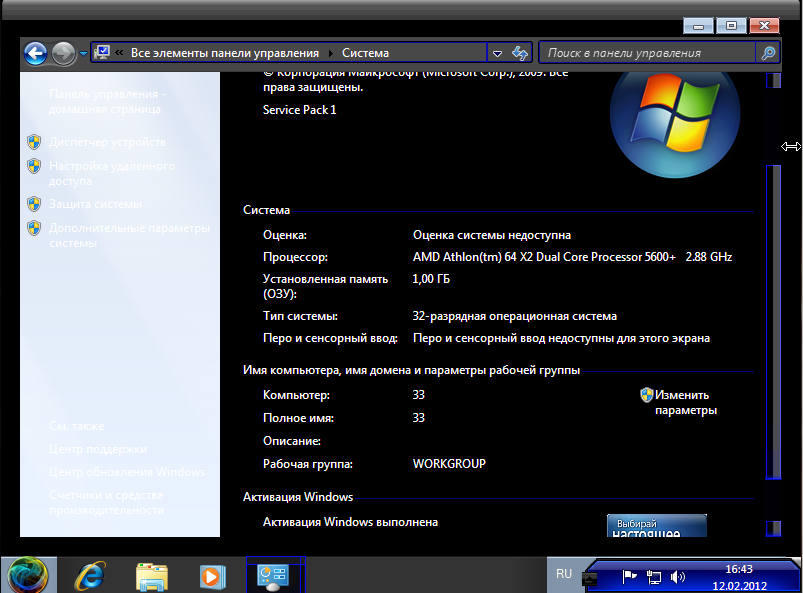The height and width of the screenshot is (593, 803).
Task: Click the scrollbar down arrow
Action: point(773,528)
